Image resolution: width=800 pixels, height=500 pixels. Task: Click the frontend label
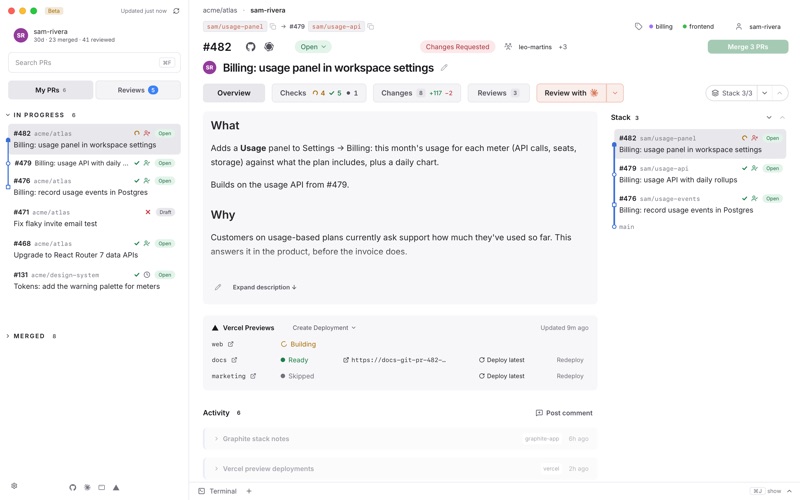[698, 27]
